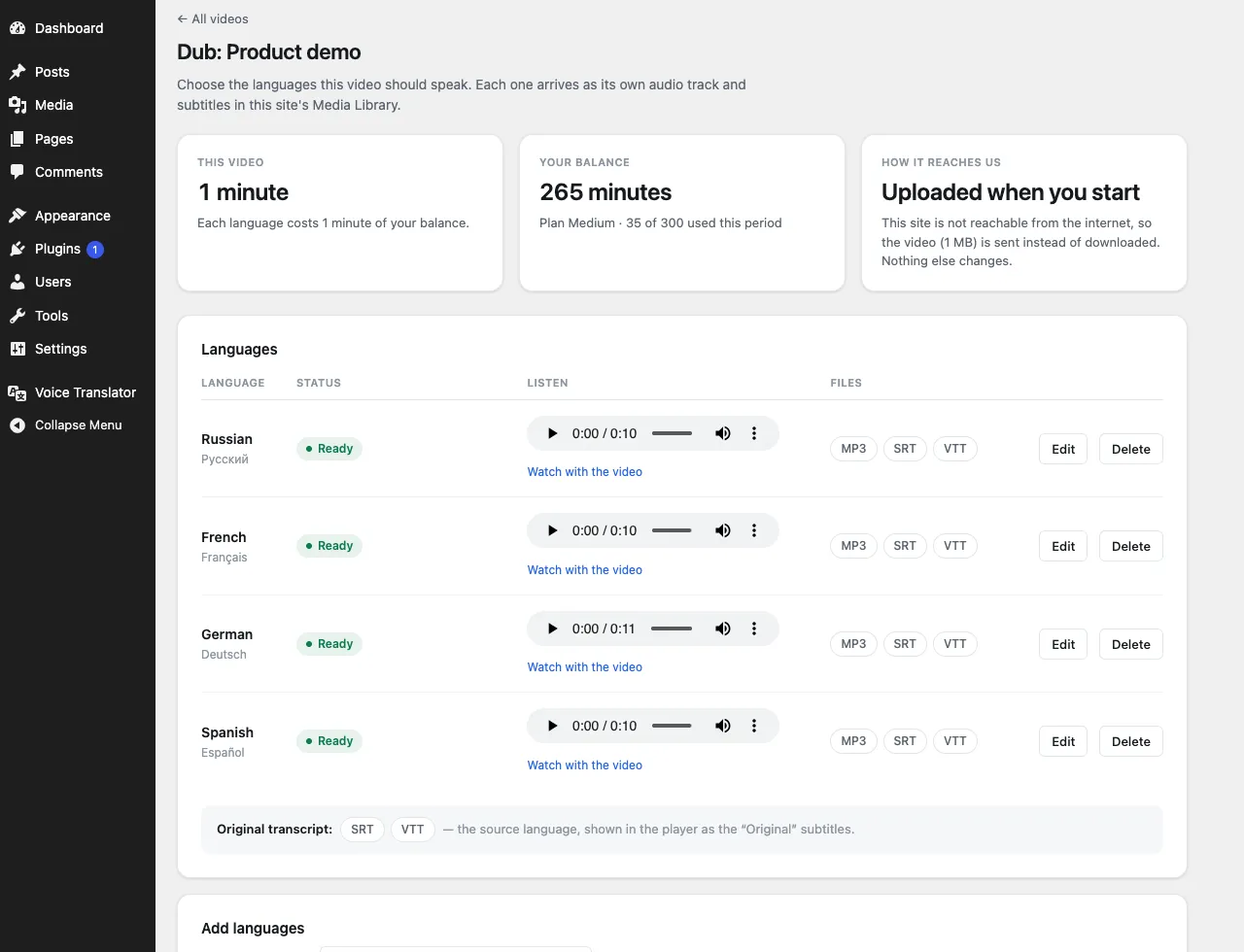1244x952 pixels.
Task: Click the plugins update count badge
Action: [95, 250]
